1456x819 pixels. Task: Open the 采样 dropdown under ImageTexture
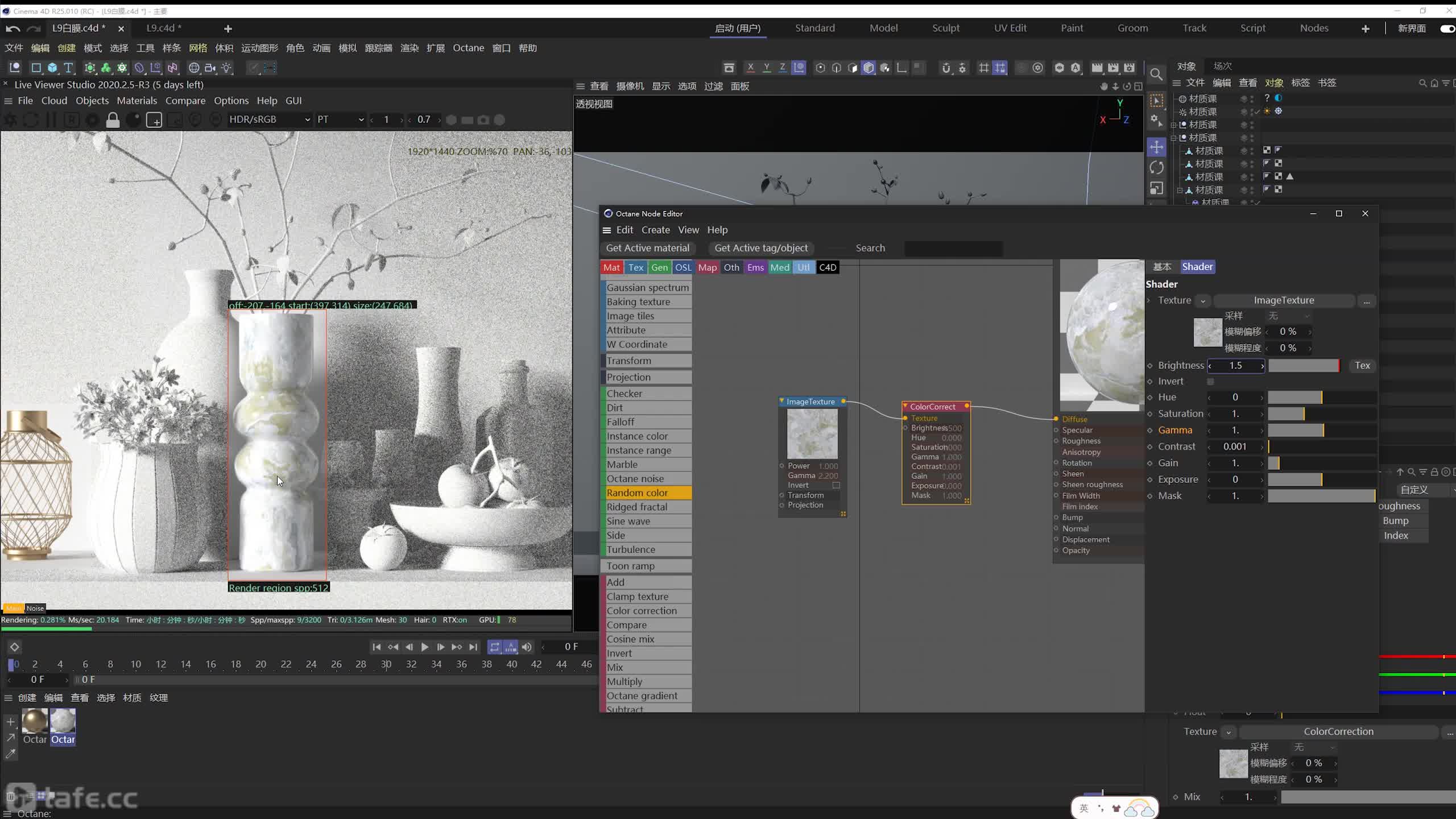(1289, 316)
